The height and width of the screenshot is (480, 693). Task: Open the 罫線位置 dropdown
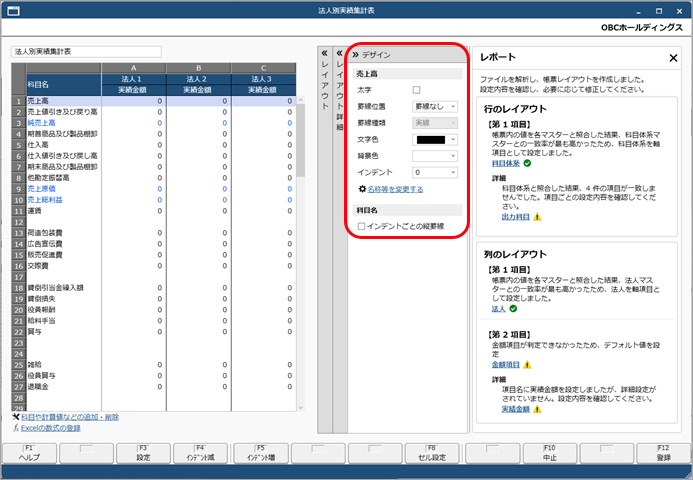pos(435,107)
